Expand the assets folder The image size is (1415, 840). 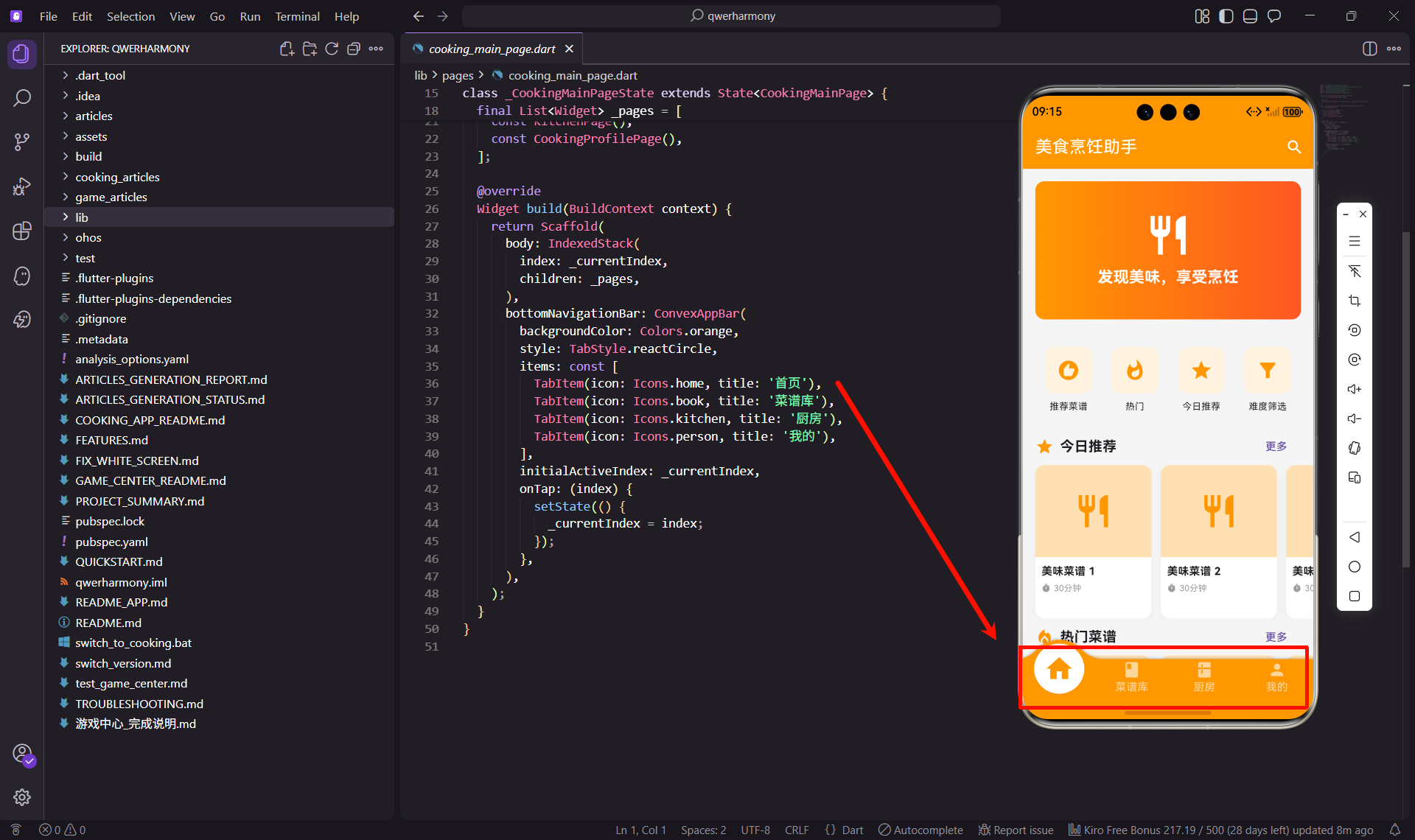click(91, 136)
